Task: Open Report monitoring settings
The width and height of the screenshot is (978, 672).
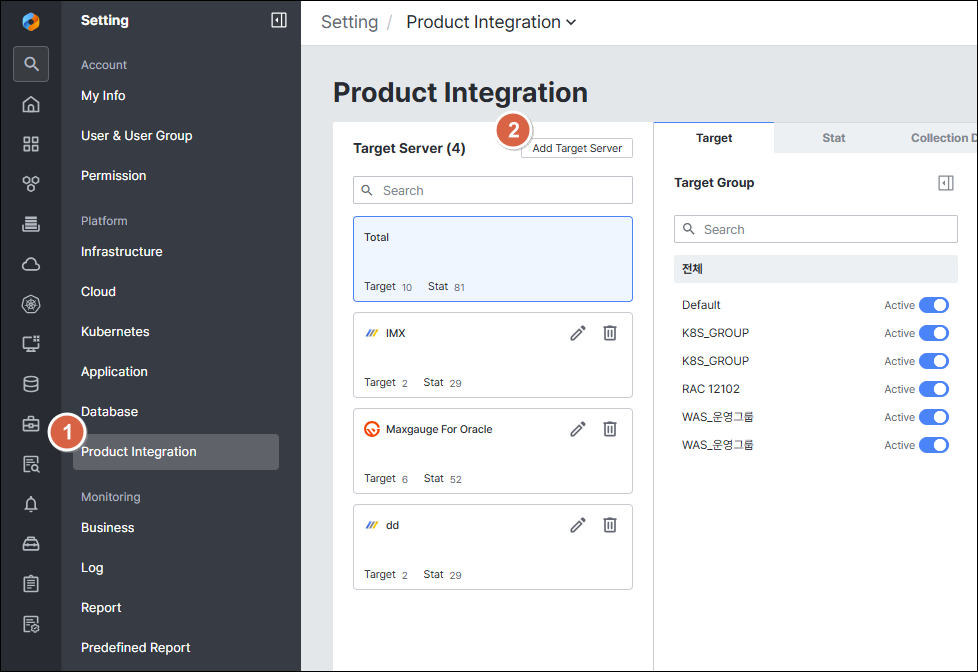Action: tap(101, 607)
